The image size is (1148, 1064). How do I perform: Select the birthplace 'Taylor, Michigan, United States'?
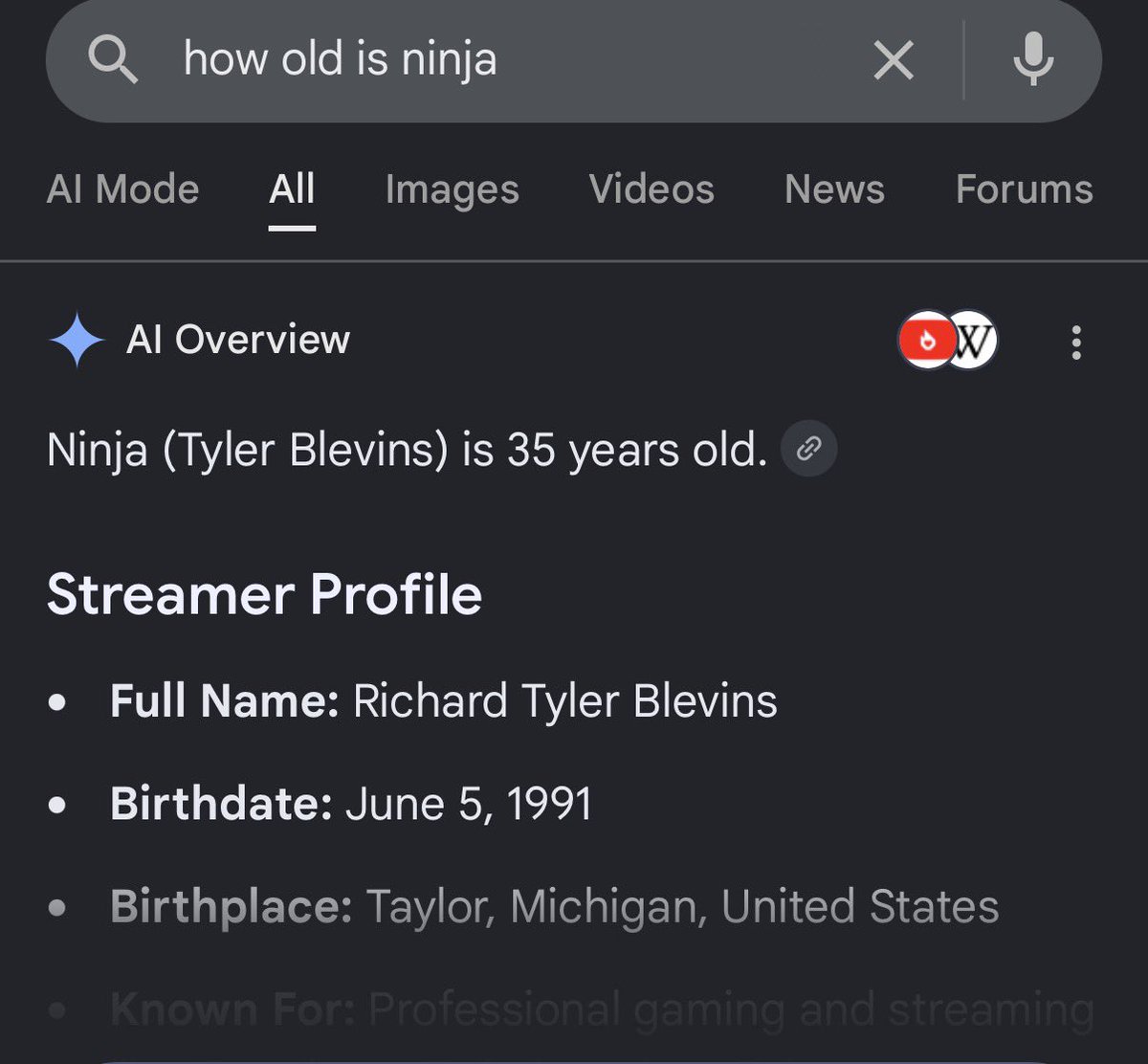[682, 907]
